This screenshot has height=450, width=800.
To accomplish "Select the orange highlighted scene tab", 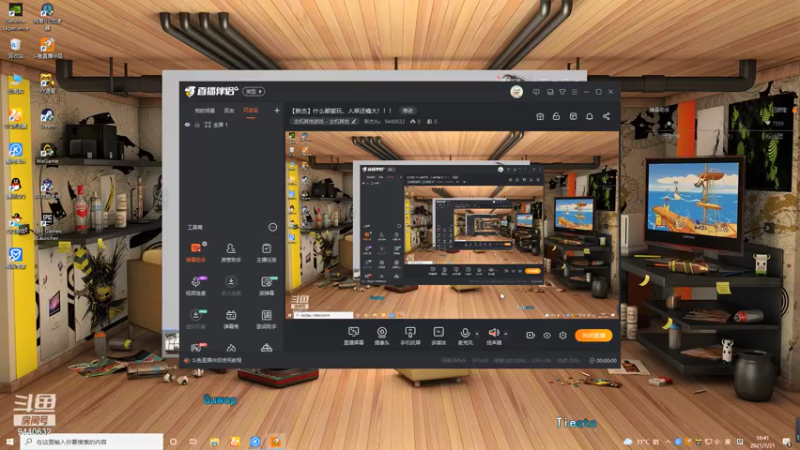I will (x=251, y=110).
